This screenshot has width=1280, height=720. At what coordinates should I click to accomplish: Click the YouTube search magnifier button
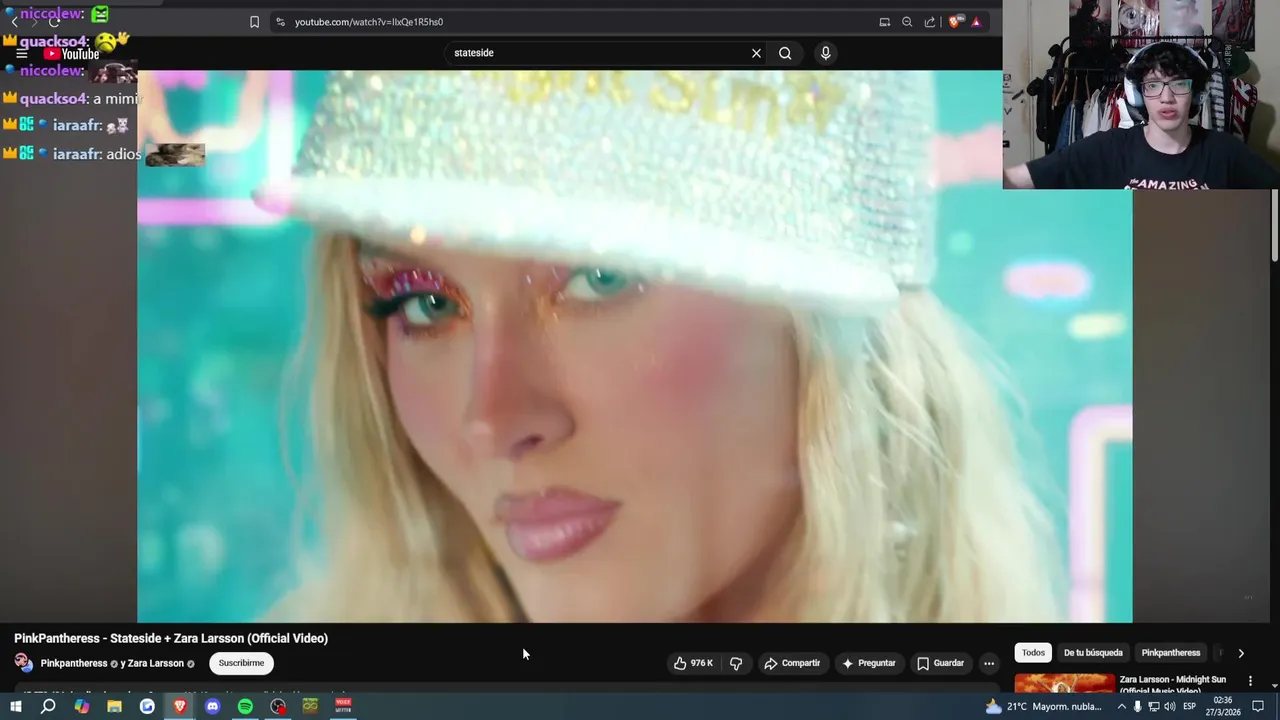pyautogui.click(x=785, y=53)
